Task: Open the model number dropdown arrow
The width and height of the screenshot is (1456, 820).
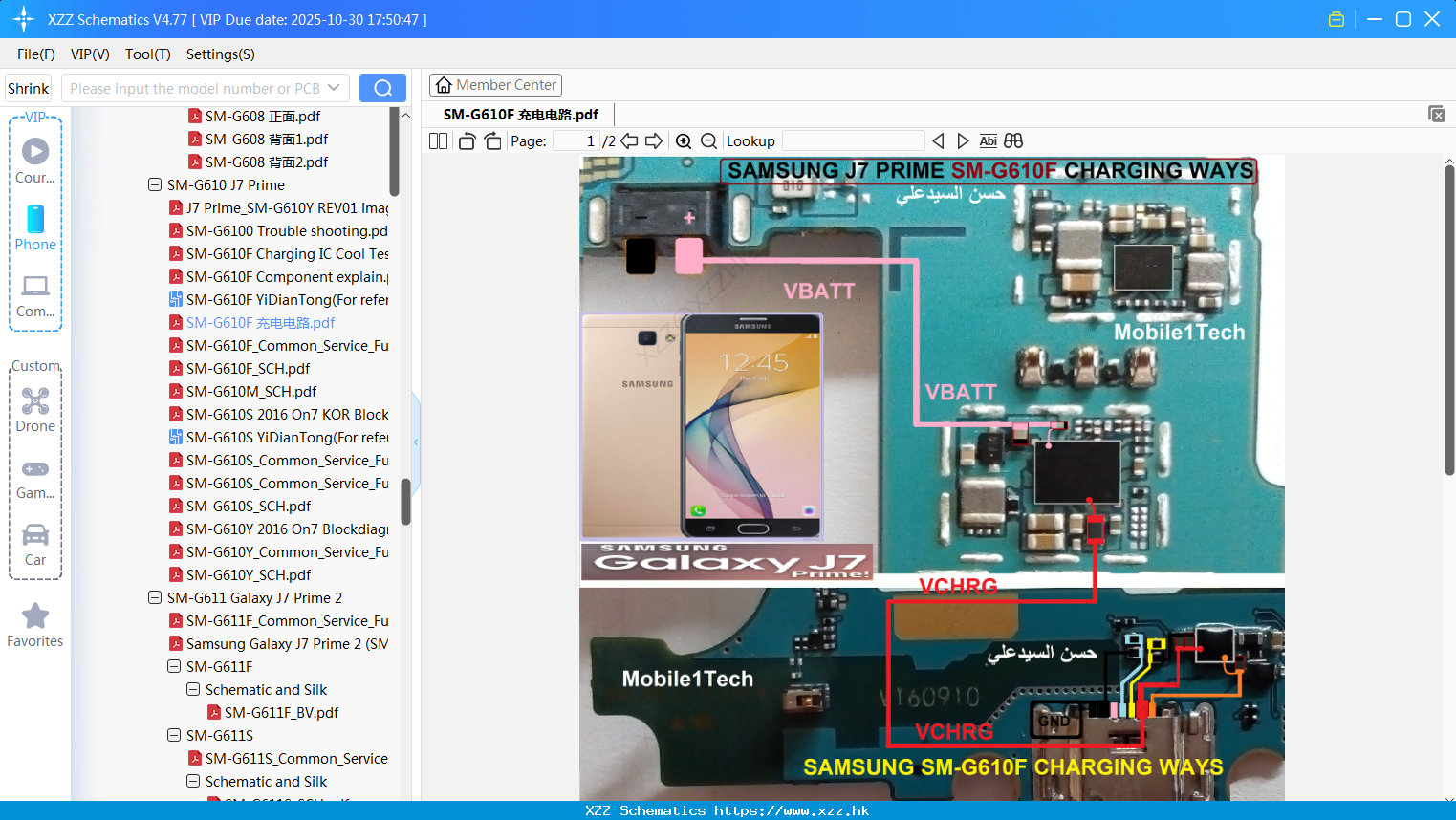Action: [334, 88]
